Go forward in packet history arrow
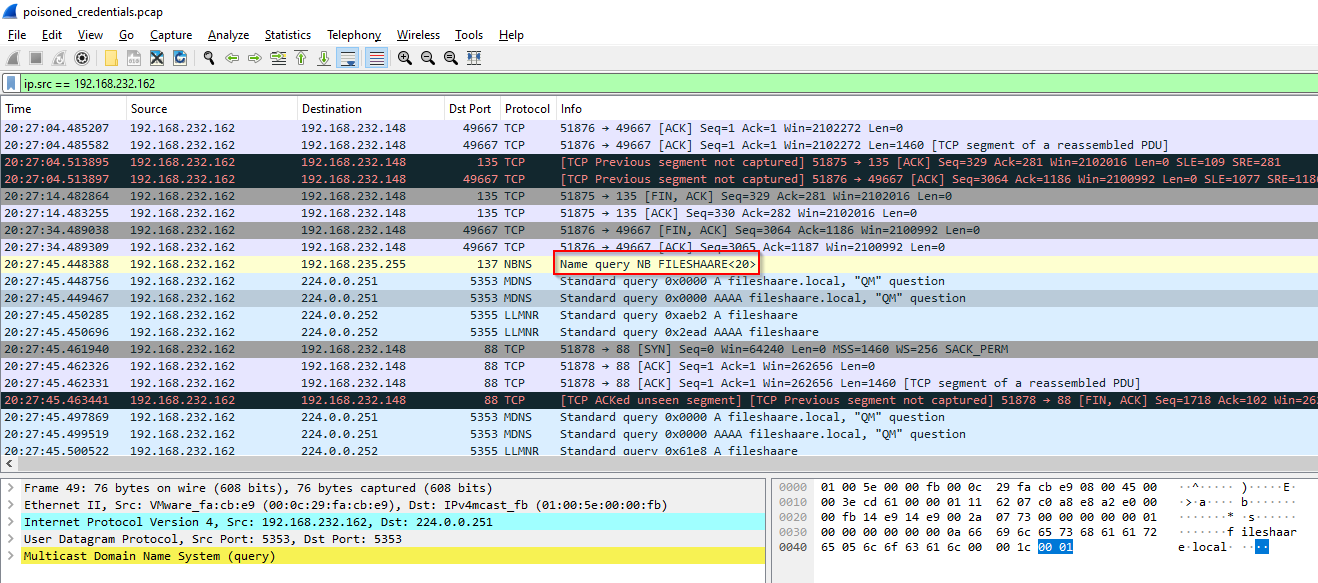This screenshot has height=583, width=1318. click(x=255, y=58)
